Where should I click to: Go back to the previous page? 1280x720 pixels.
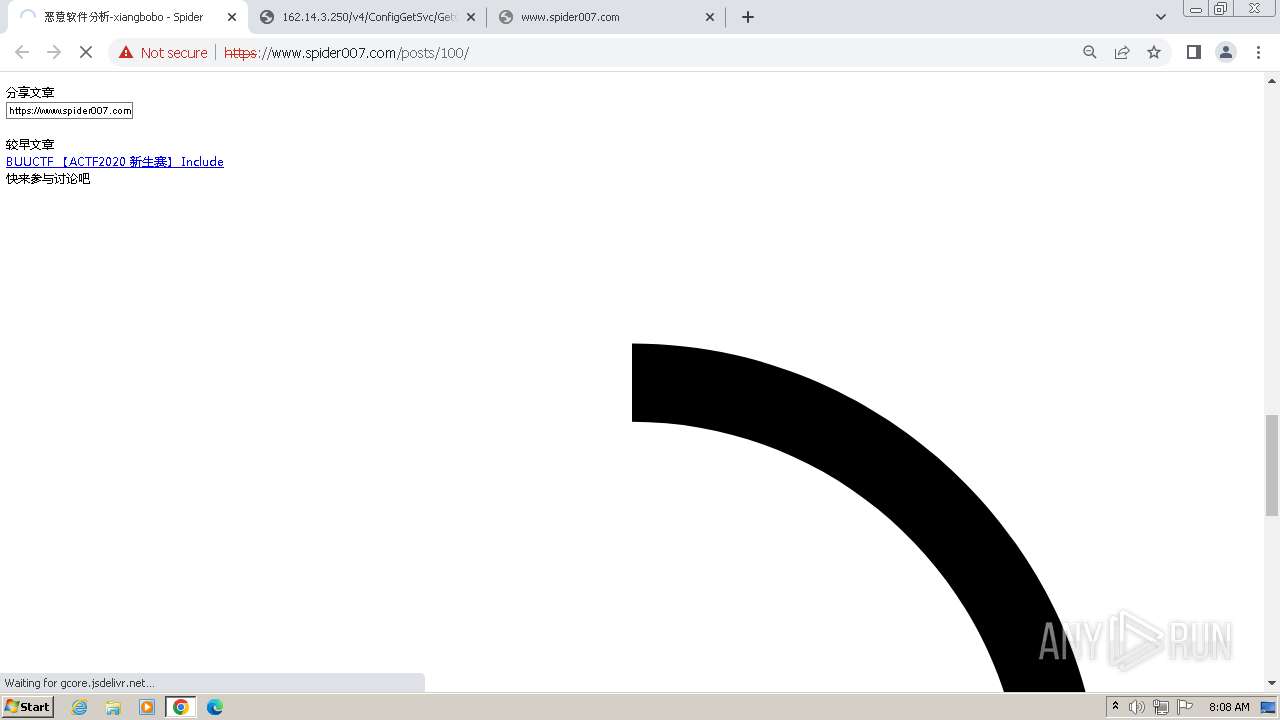click(22, 52)
